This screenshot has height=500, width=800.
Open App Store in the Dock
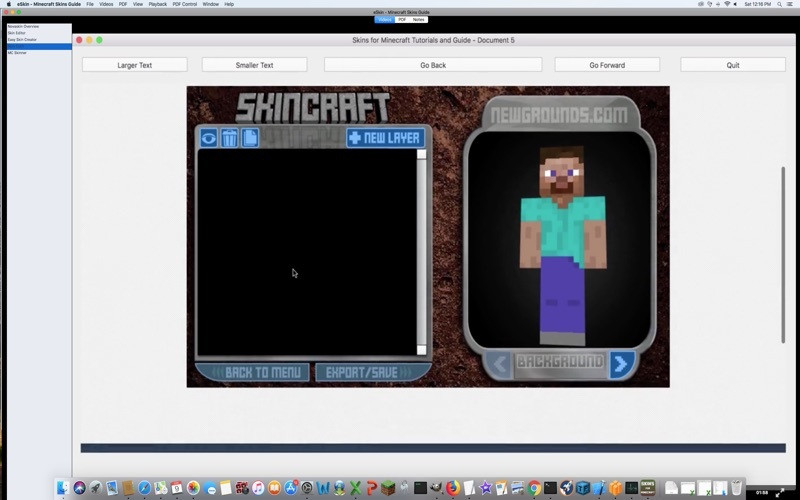(x=291, y=488)
